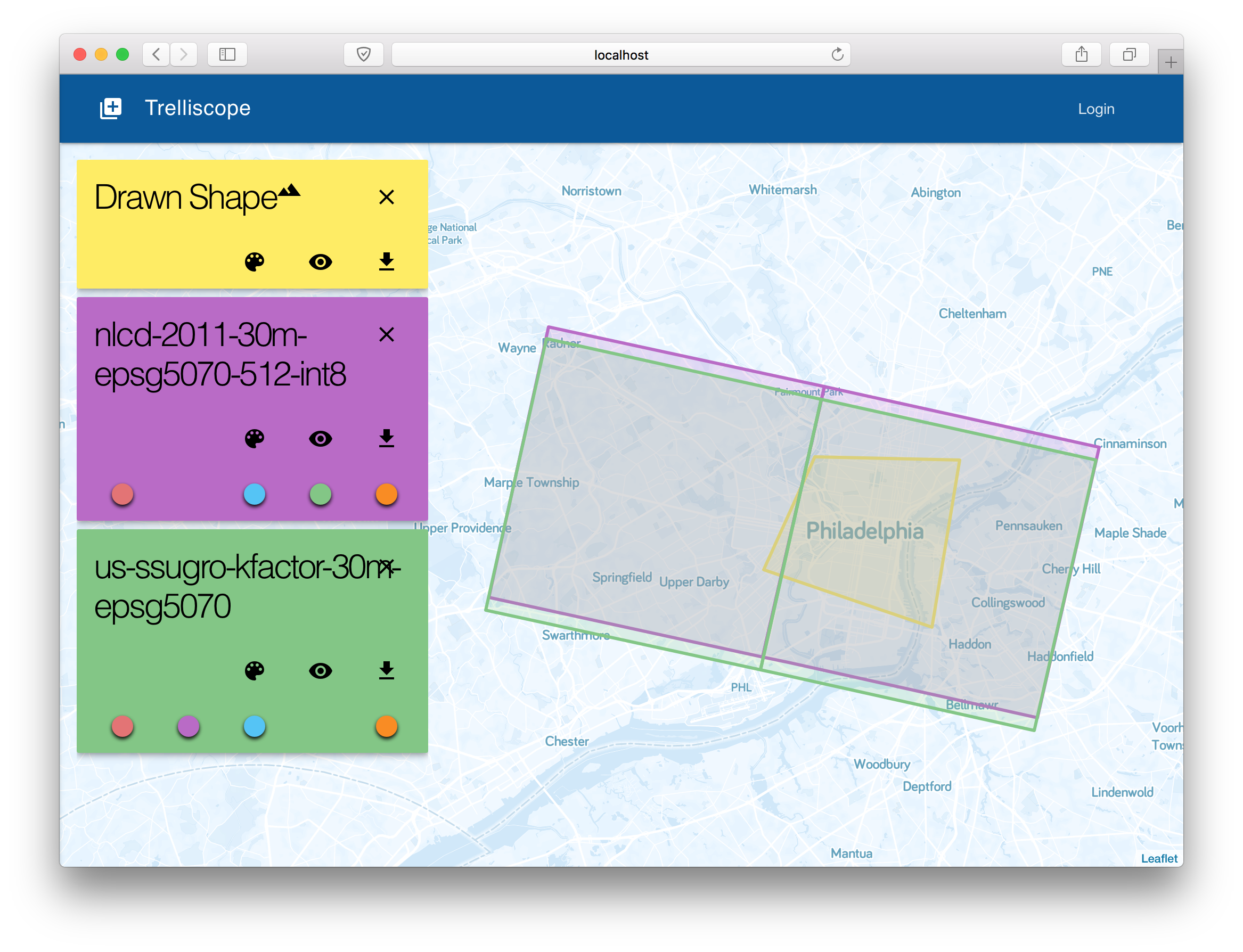Open color palette for nlcd-2011 layer
The width and height of the screenshot is (1243, 952).
click(x=254, y=439)
